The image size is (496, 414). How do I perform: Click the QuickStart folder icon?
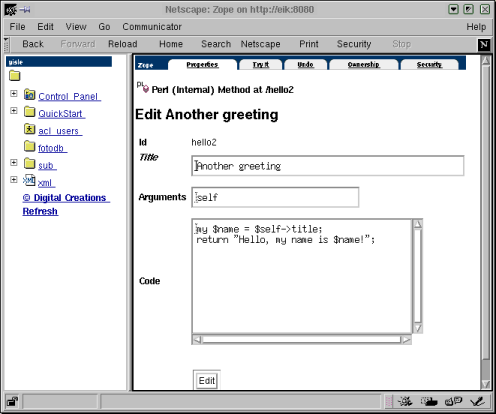coord(29,112)
